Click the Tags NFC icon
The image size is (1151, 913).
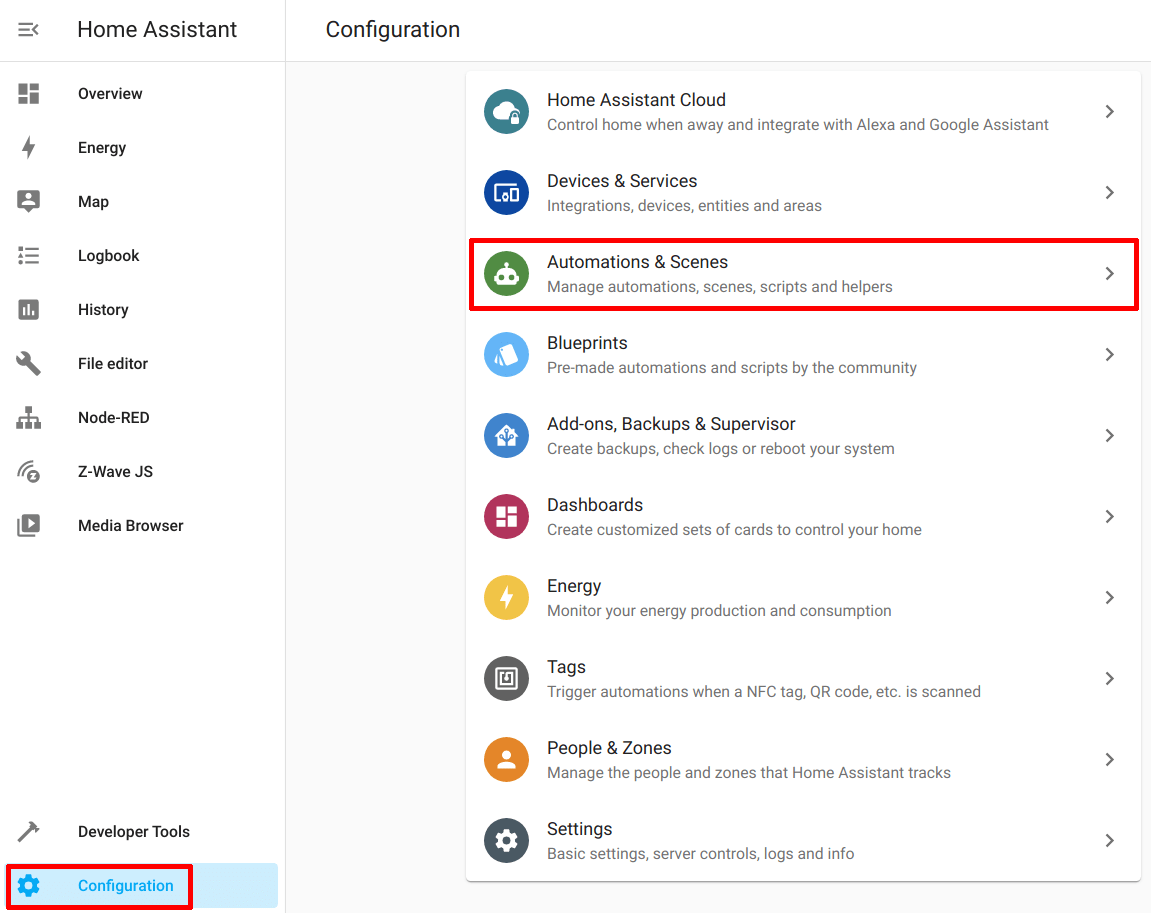point(506,678)
